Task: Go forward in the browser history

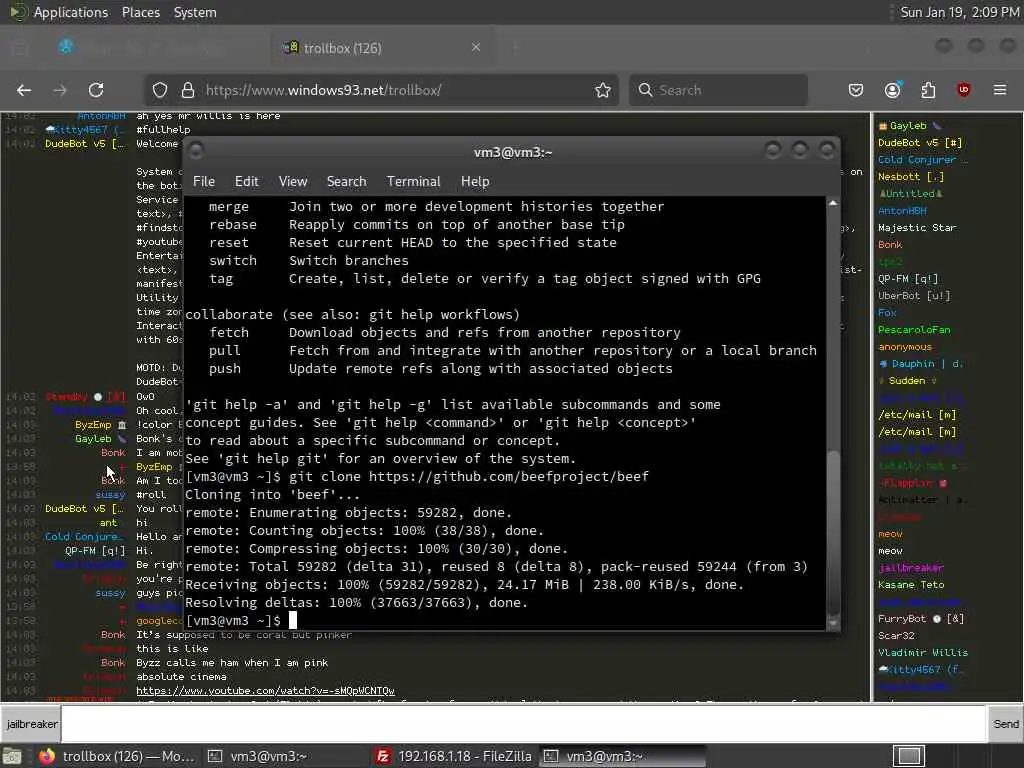Action: 60,90
